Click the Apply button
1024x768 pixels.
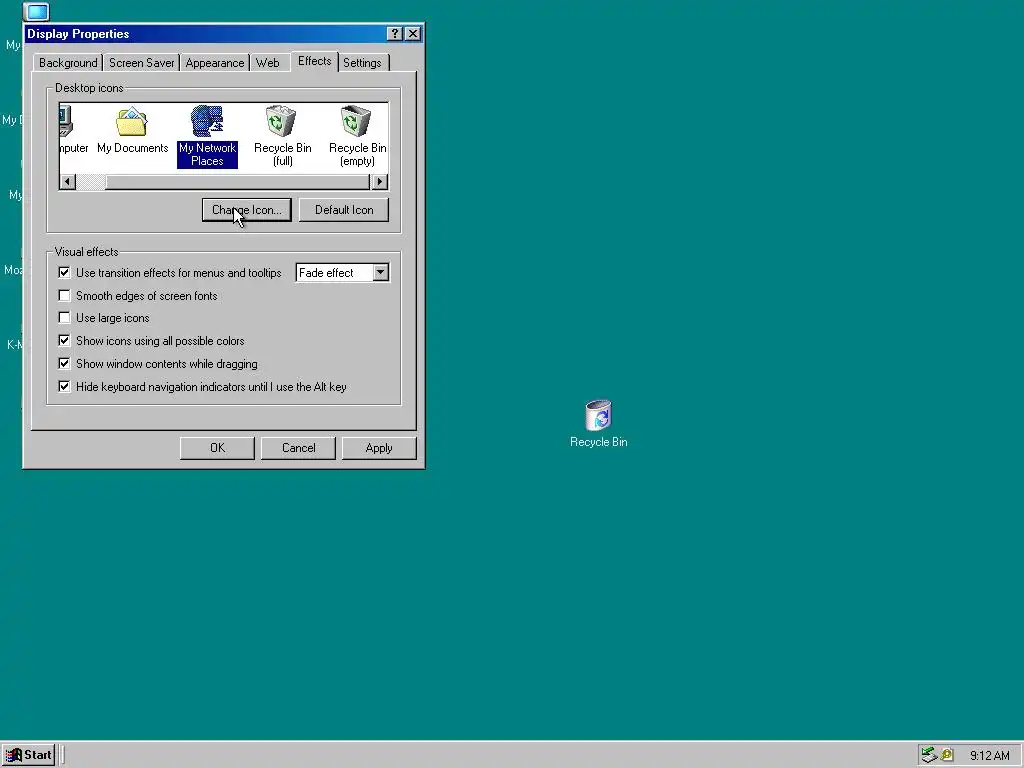tap(379, 448)
